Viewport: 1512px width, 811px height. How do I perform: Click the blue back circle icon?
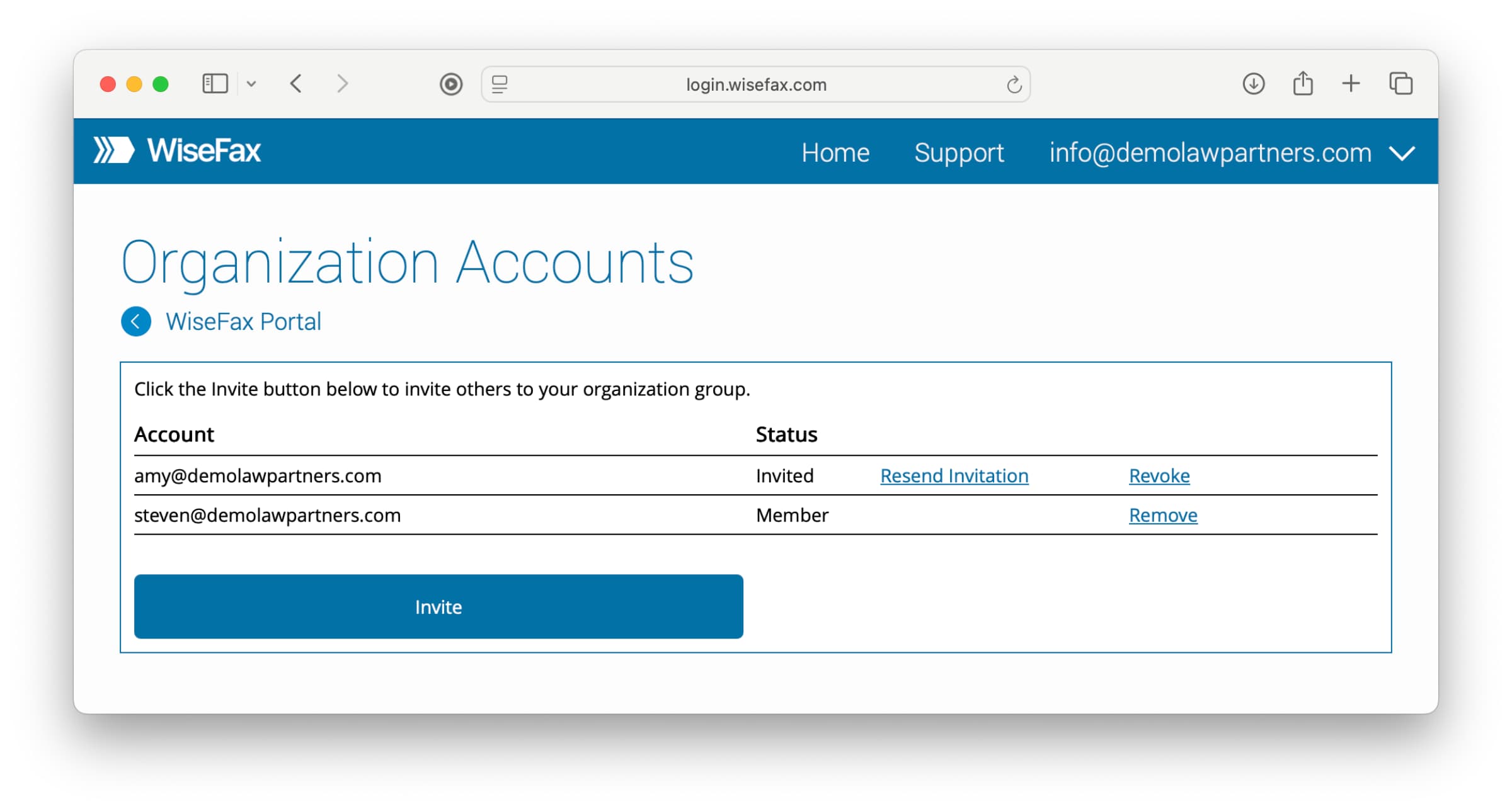136,322
